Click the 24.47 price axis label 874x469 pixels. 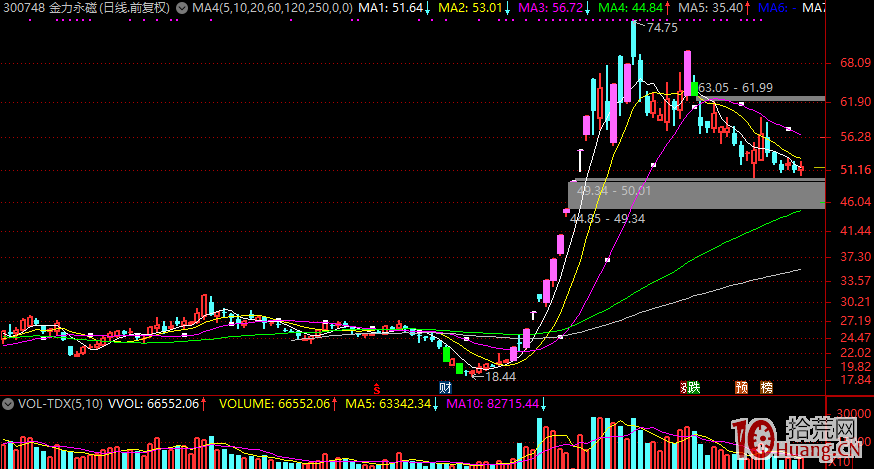point(856,338)
